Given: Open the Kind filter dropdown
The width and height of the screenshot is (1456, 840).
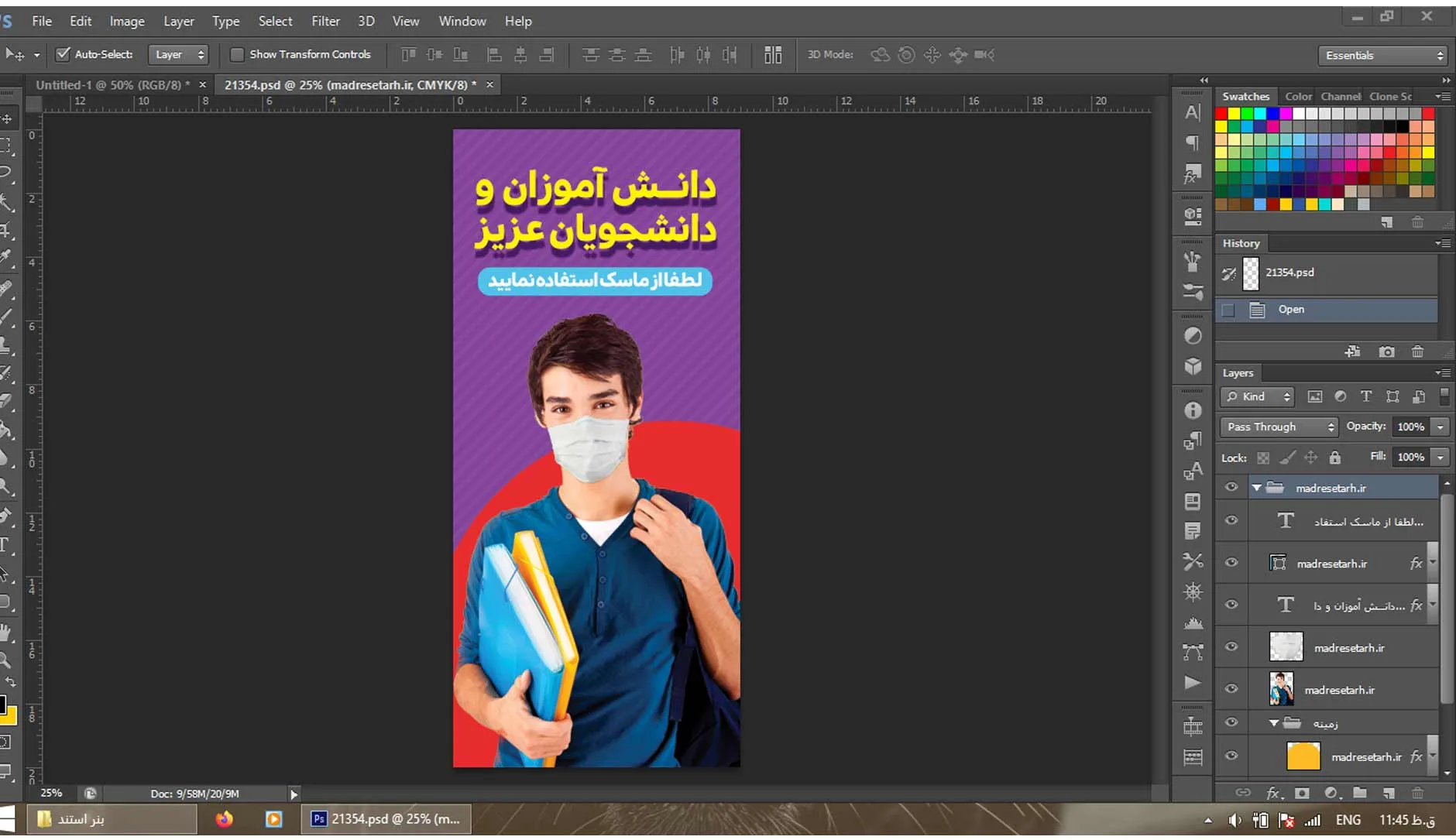Looking at the screenshot, I should (1258, 396).
